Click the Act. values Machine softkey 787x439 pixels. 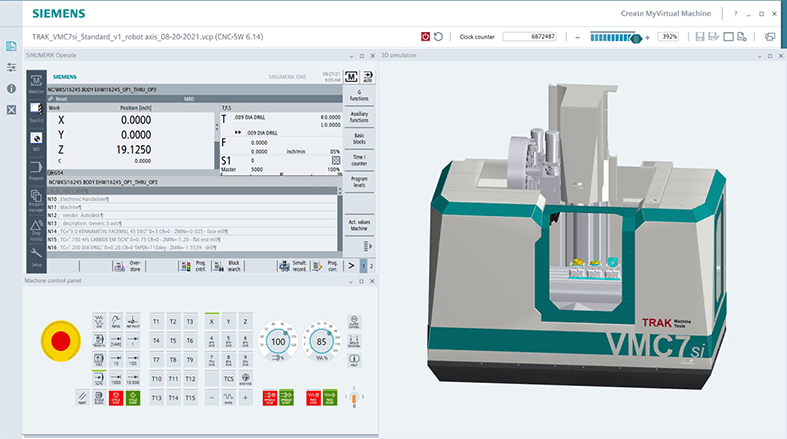359,225
